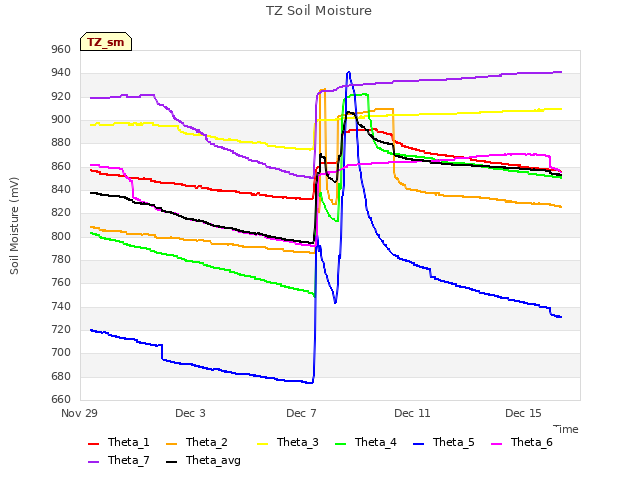Click the blue Theta_5 minimum near 675

310,382
